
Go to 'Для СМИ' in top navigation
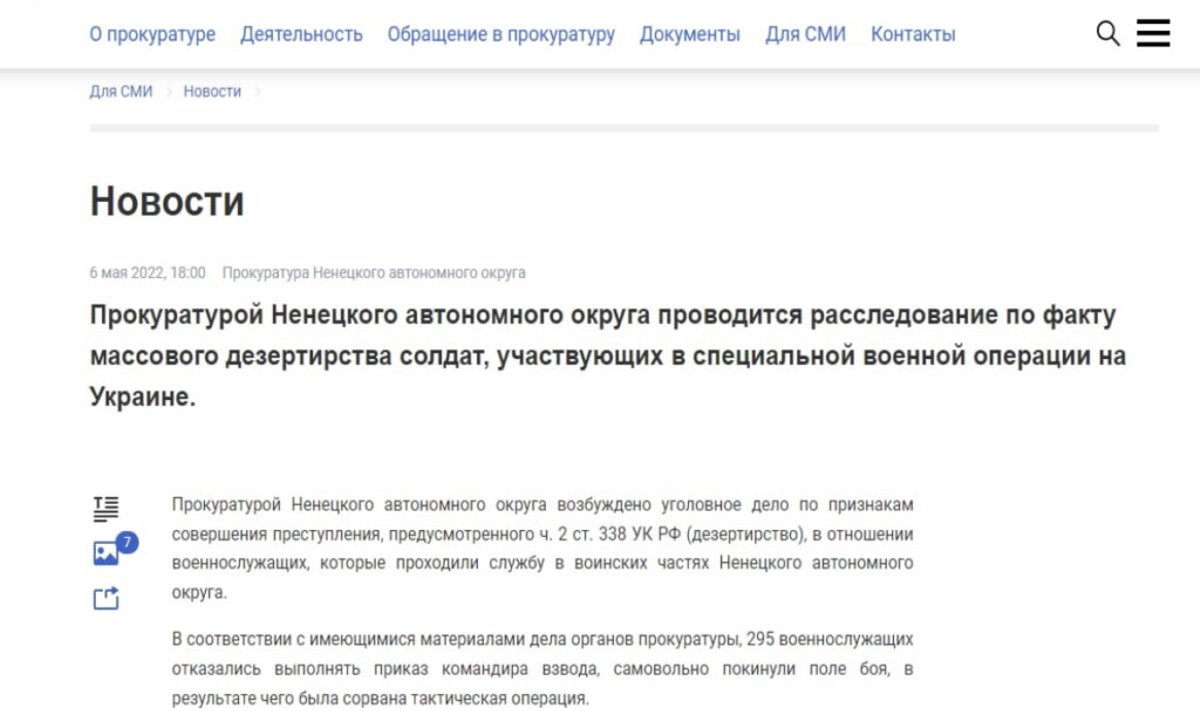(x=805, y=34)
